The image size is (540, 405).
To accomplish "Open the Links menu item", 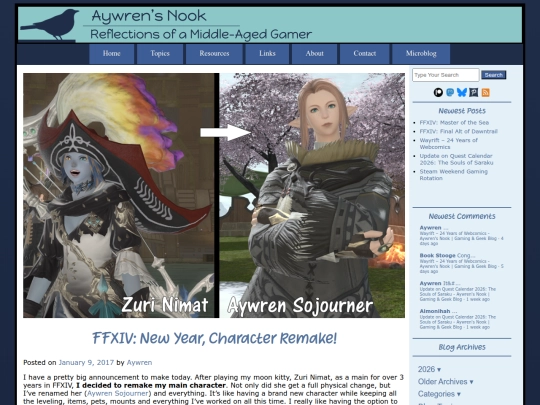I will coord(267,54).
